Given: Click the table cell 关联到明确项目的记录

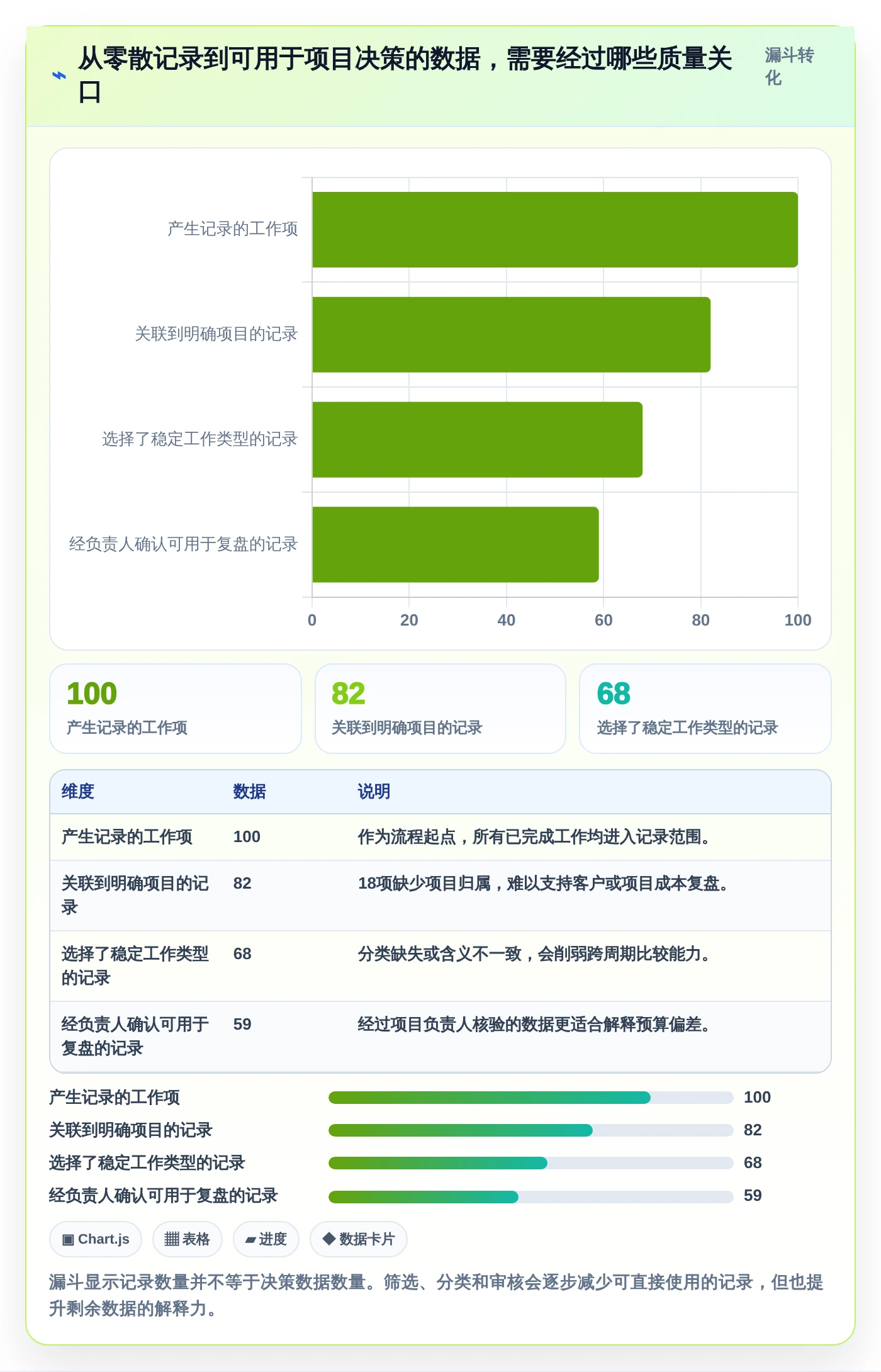Looking at the screenshot, I should click(x=135, y=895).
